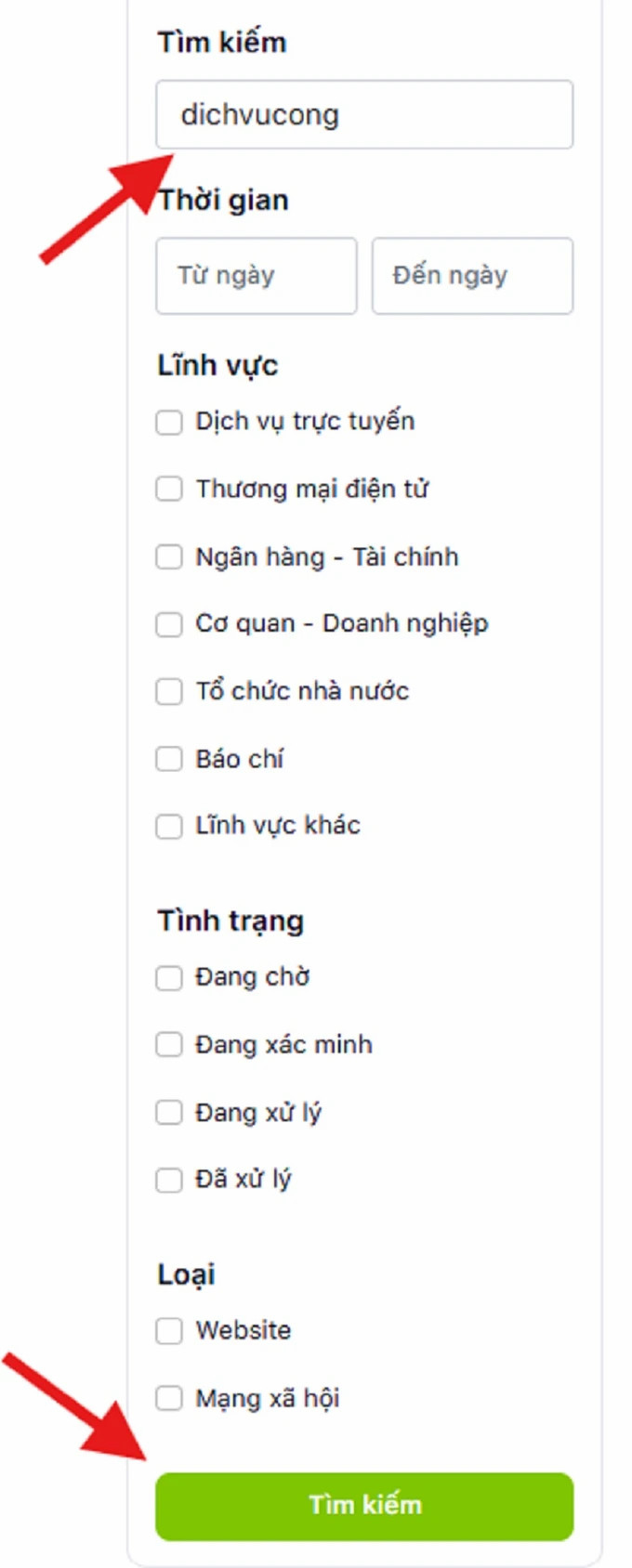The image size is (632, 1568).
Task: Open the Đến ngày date field
Action: [x=472, y=275]
